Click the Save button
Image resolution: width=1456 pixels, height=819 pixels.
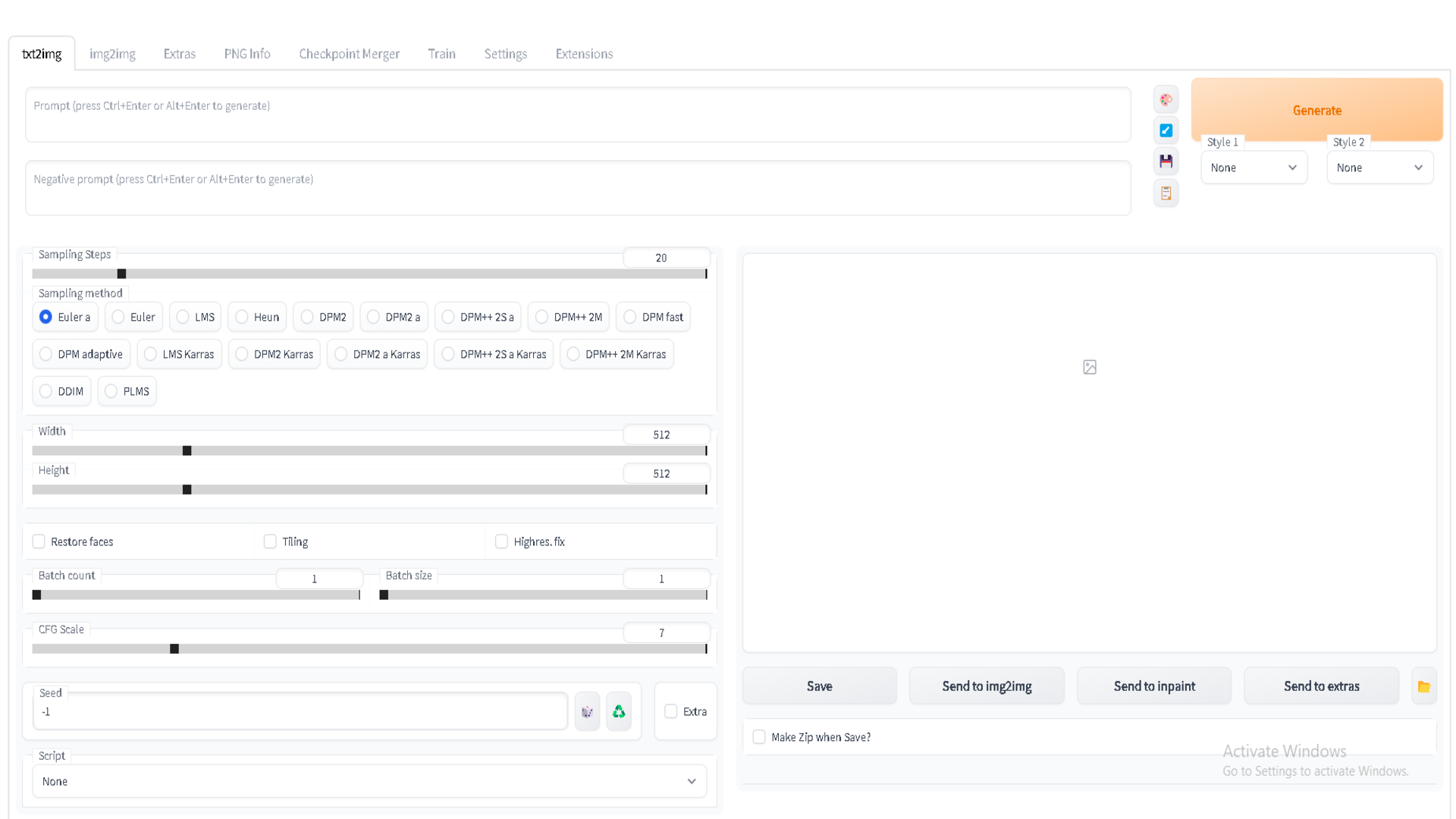[x=819, y=686]
